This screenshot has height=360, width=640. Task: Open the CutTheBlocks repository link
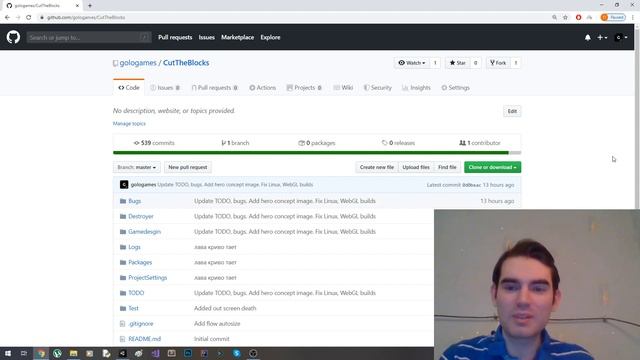(186, 63)
